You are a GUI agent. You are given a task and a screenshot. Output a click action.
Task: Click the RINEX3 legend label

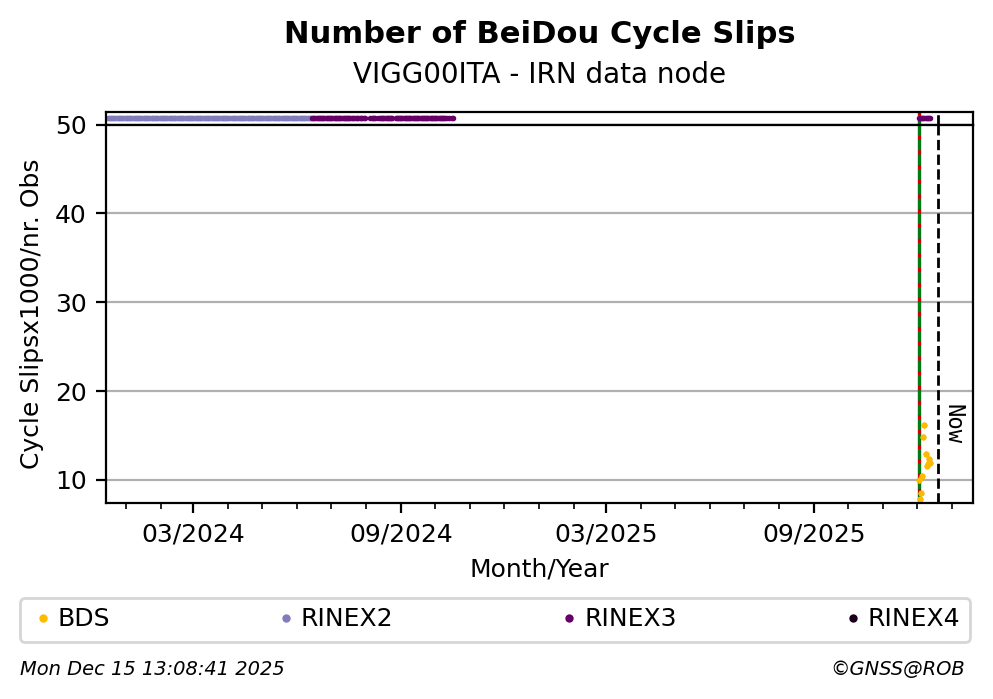tap(630, 619)
